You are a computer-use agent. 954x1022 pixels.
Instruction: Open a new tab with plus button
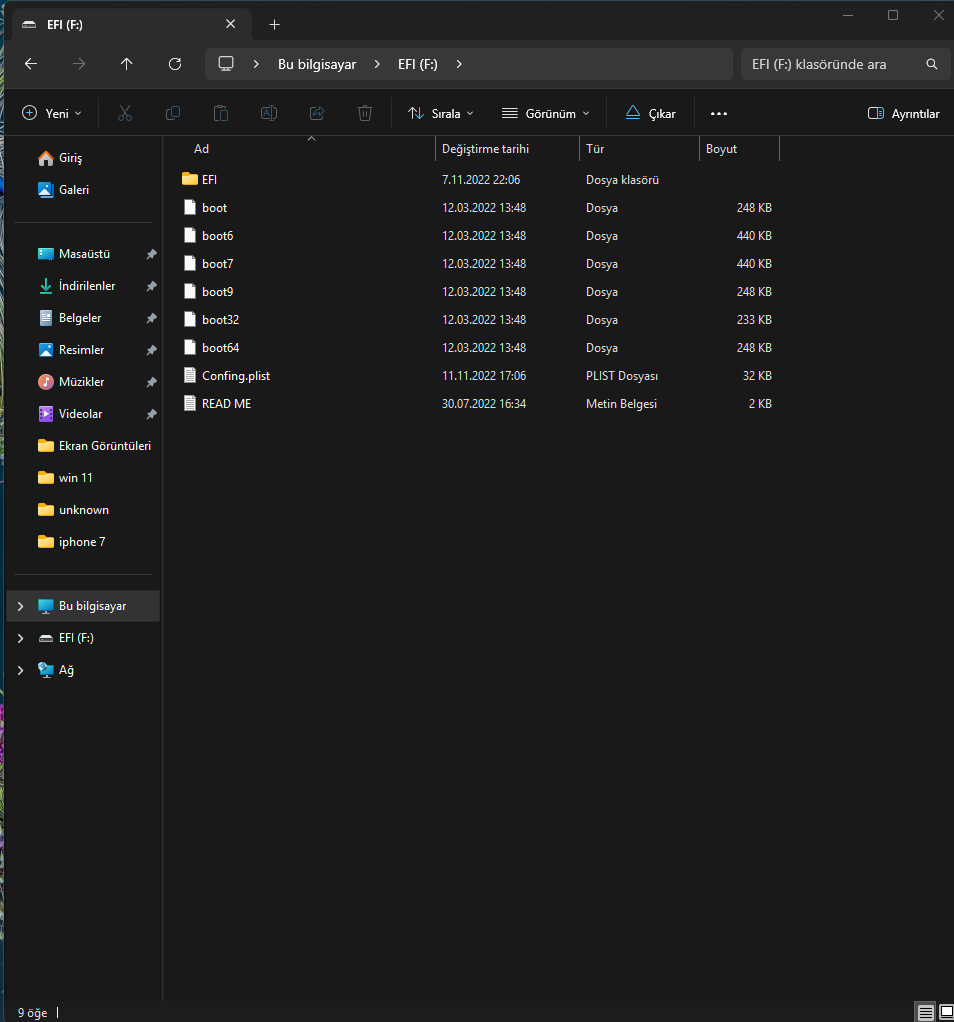click(x=275, y=24)
